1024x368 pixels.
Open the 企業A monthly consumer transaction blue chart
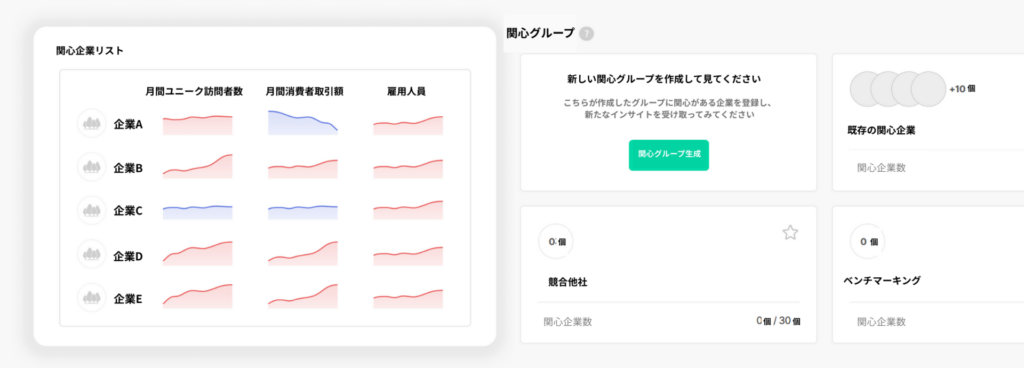(x=303, y=123)
